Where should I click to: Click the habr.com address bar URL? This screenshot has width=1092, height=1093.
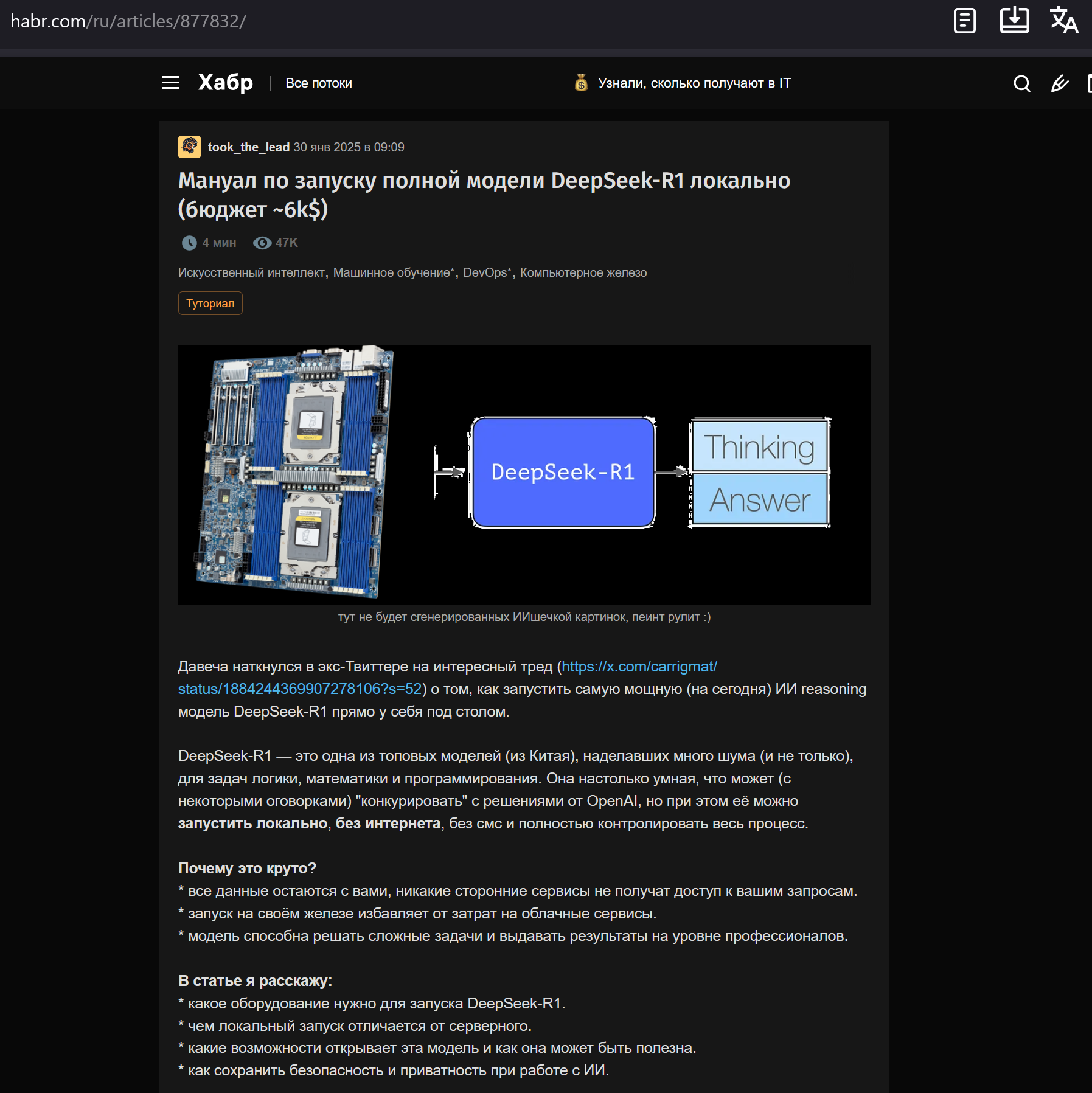click(x=128, y=21)
